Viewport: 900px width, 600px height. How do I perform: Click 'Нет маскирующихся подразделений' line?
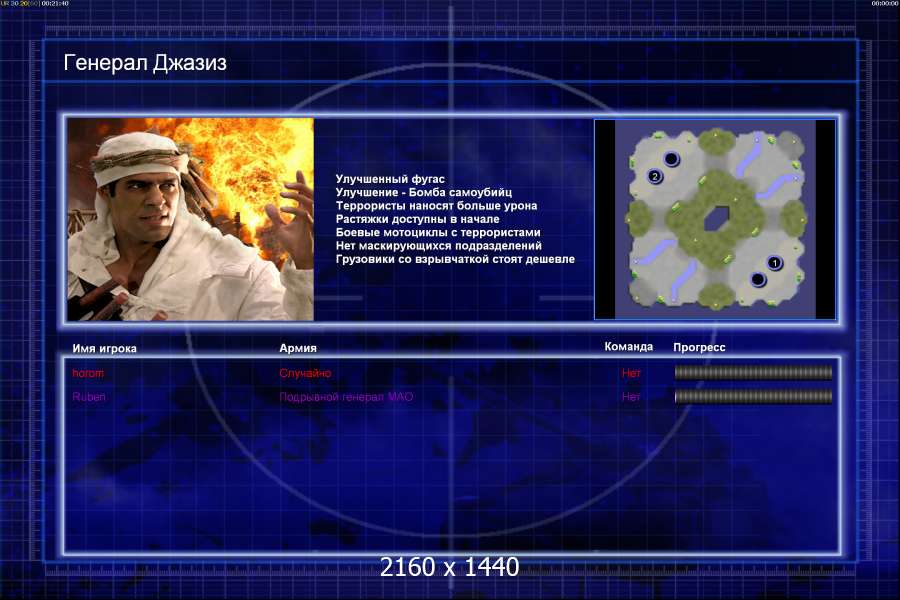click(439, 246)
